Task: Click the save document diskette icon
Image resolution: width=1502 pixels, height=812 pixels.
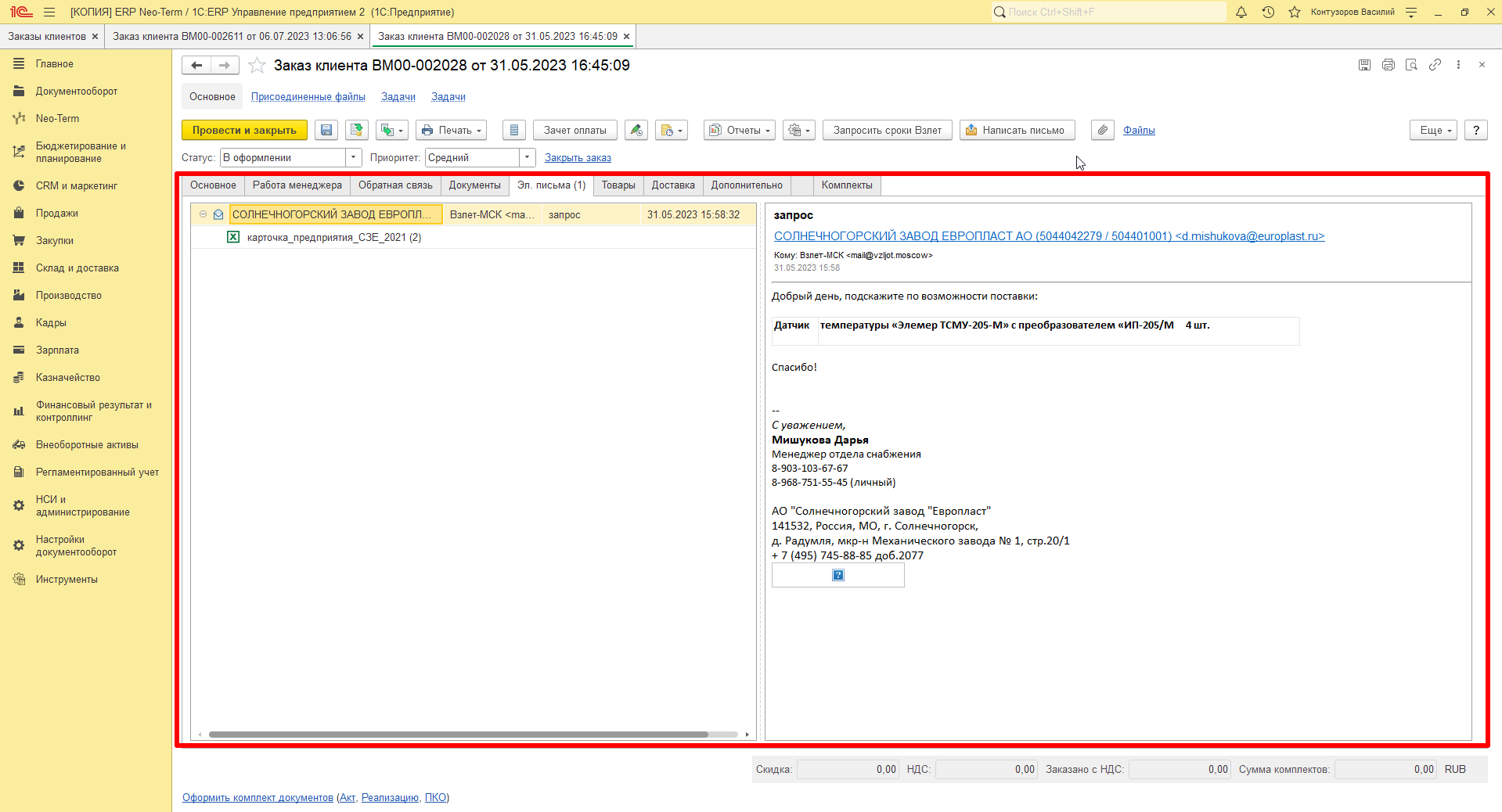Action: coord(326,131)
